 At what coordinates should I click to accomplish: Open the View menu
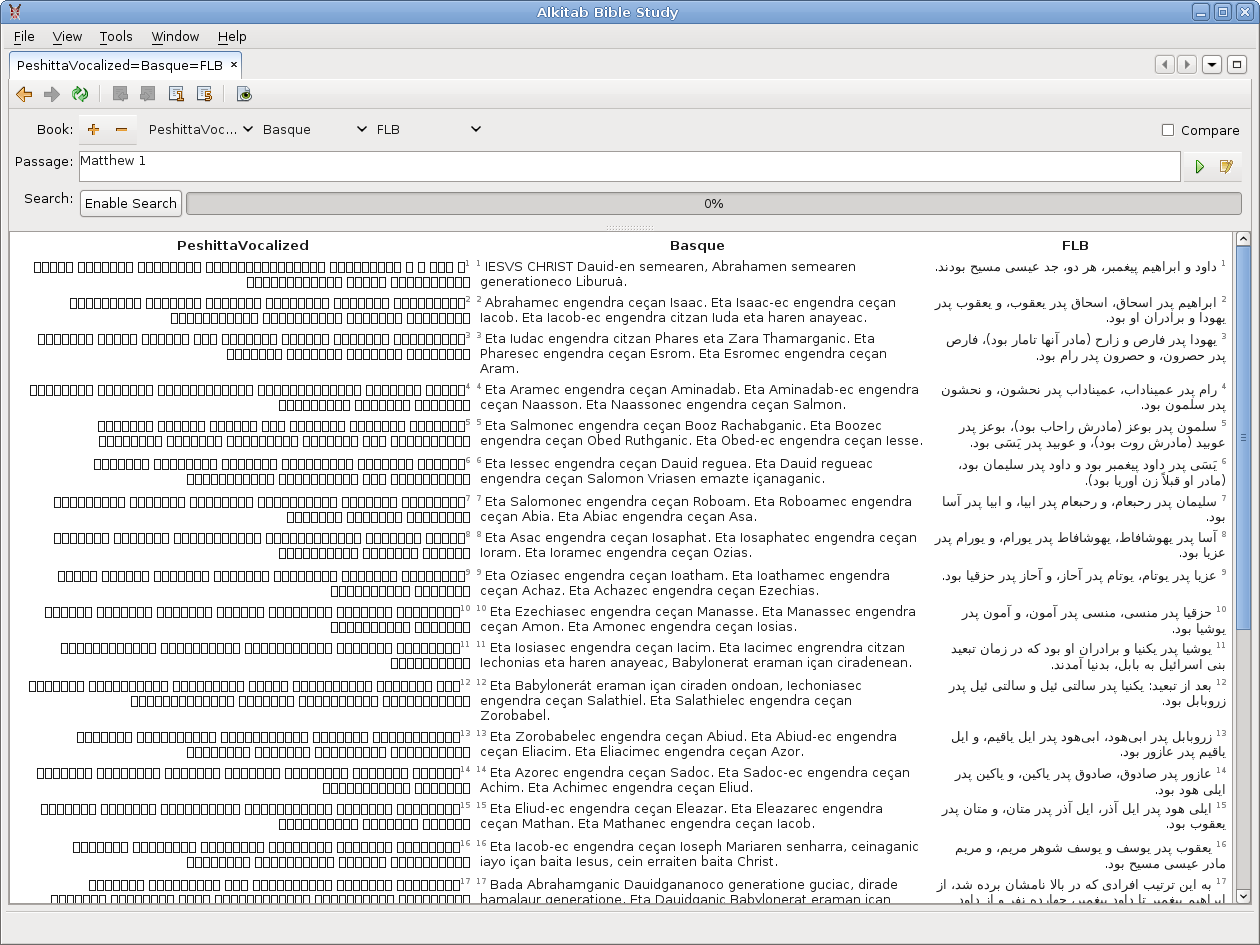(x=67, y=36)
